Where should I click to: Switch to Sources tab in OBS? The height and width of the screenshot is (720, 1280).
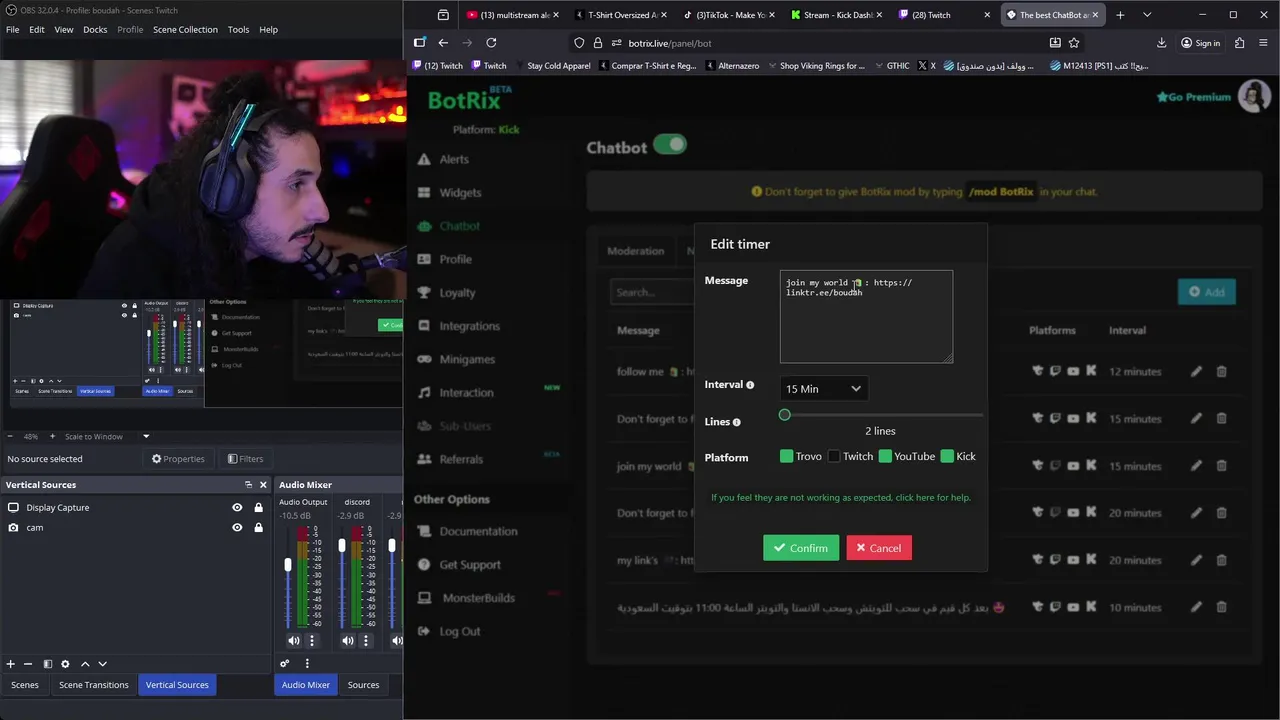(x=363, y=685)
